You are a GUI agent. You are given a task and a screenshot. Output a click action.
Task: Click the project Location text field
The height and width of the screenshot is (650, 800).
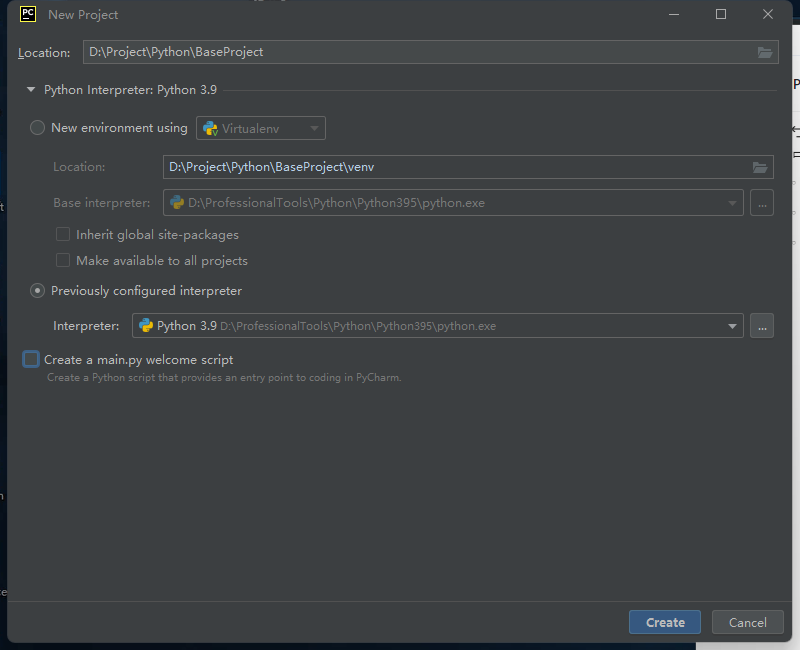tap(431, 52)
